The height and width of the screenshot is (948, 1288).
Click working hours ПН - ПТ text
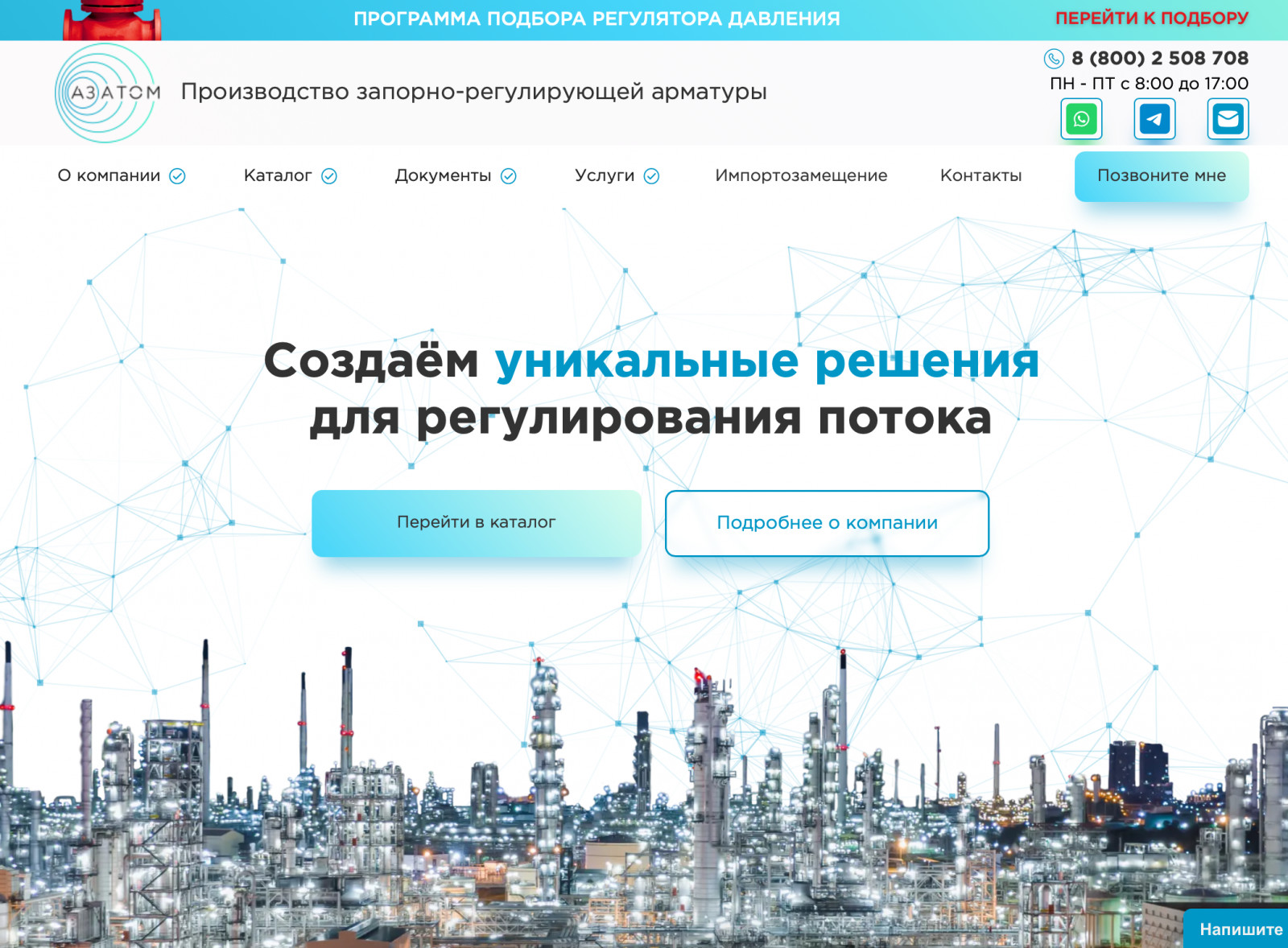(x=1149, y=84)
